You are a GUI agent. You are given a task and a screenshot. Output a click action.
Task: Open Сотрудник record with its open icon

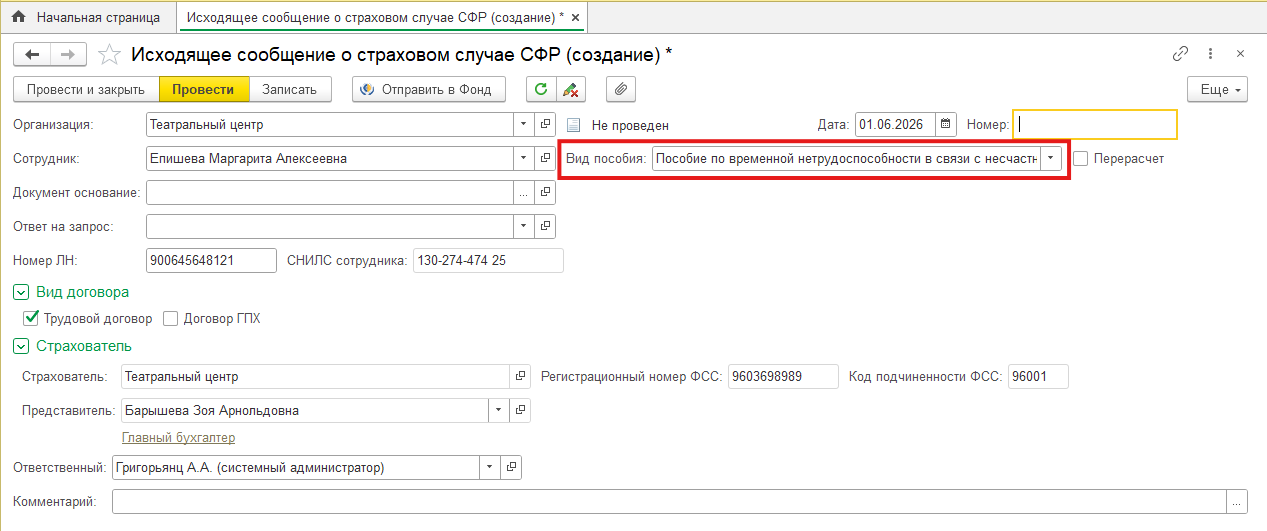point(545,158)
